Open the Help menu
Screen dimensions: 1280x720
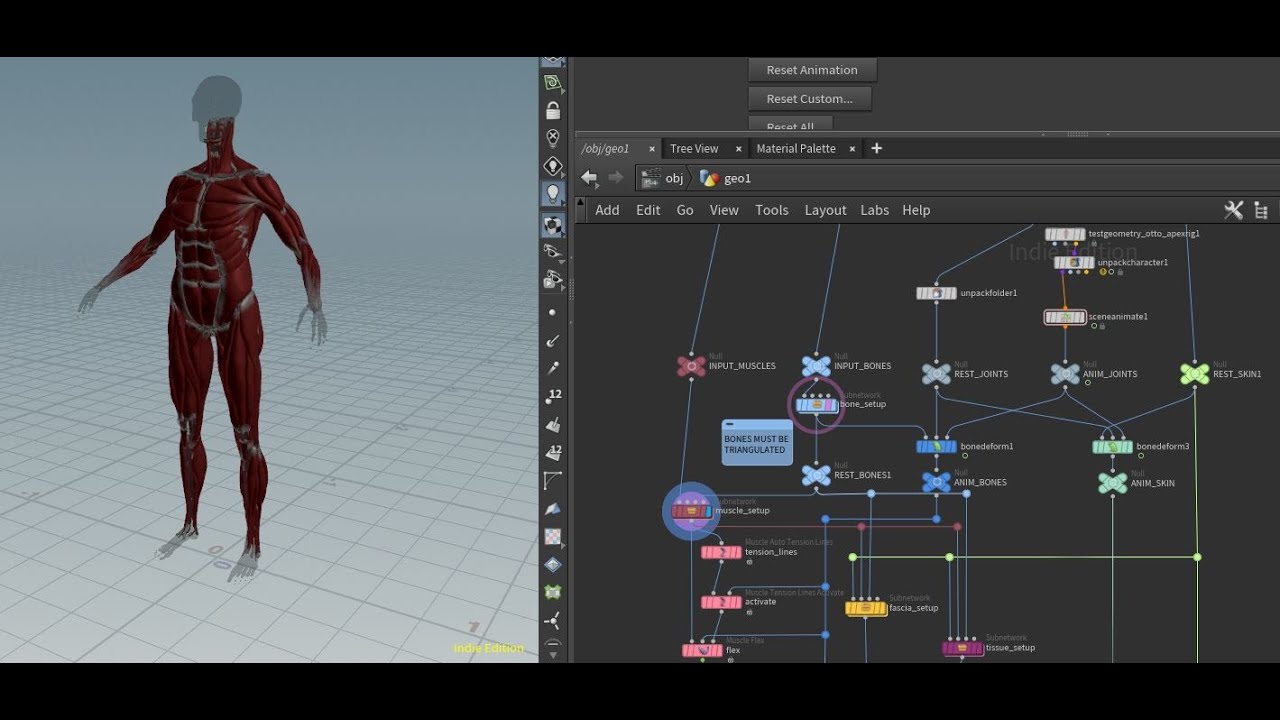[x=916, y=210]
